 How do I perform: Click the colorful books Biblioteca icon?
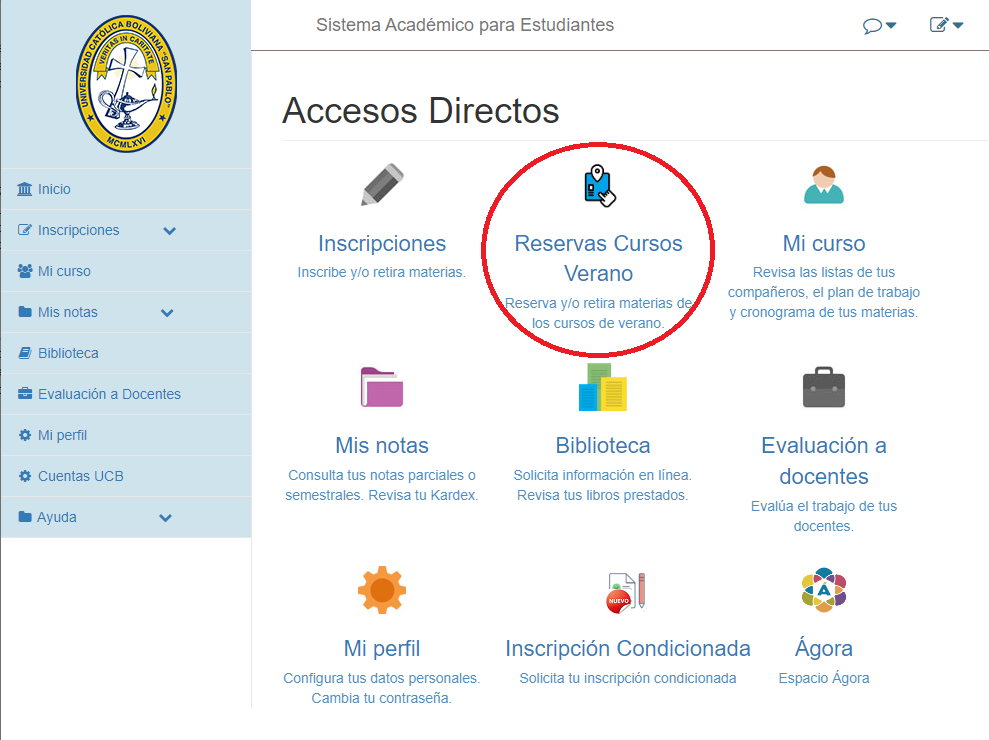click(602, 388)
